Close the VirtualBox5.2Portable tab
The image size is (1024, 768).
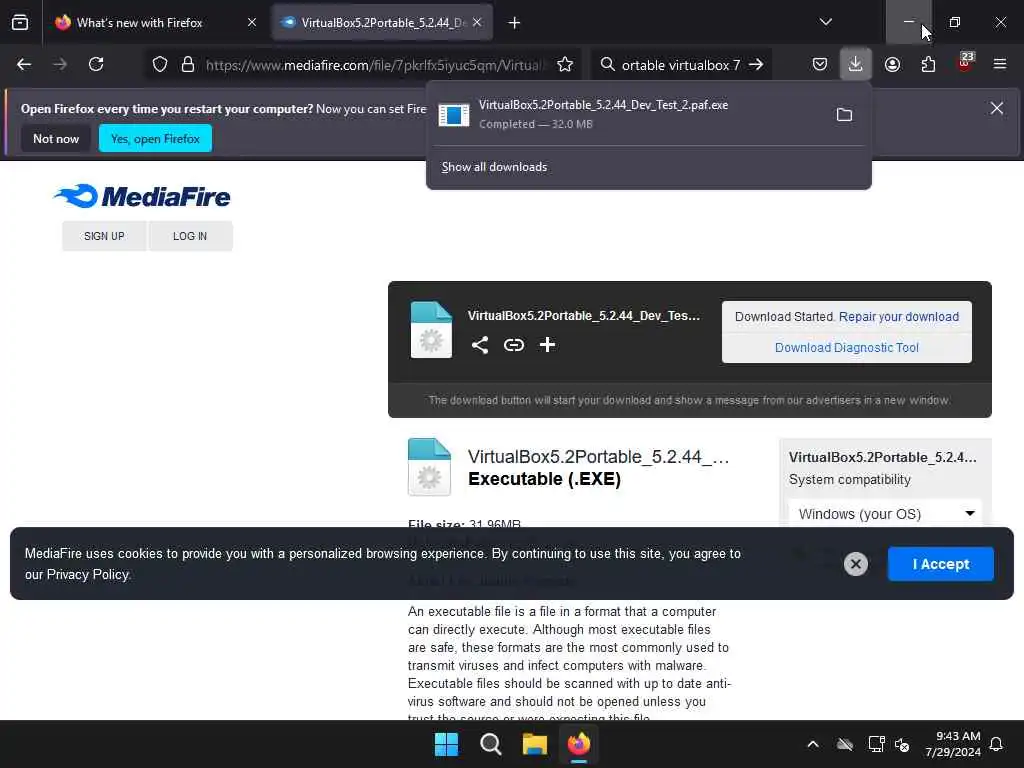(477, 23)
